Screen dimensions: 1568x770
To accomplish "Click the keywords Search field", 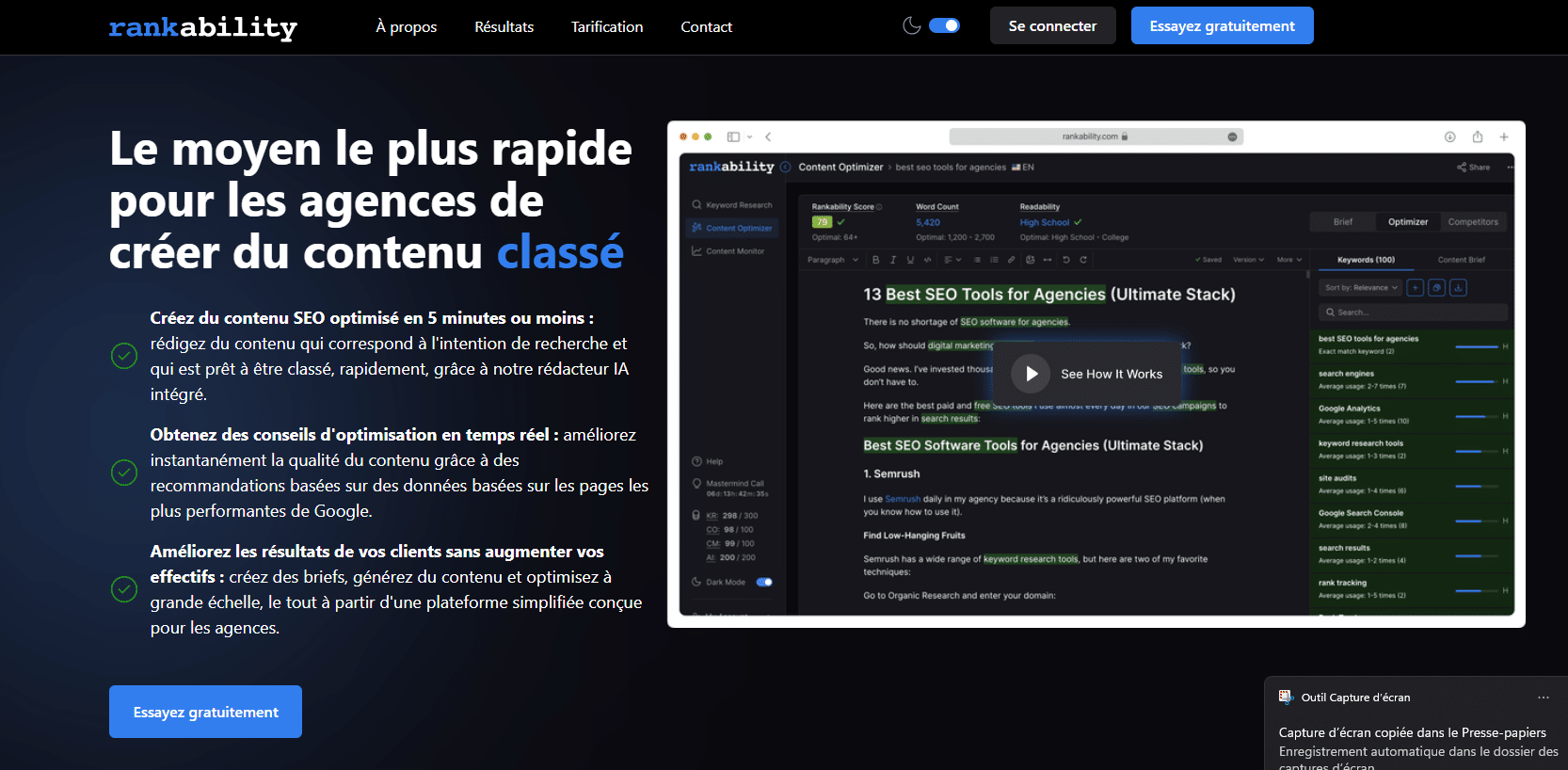I will 1412,313.
